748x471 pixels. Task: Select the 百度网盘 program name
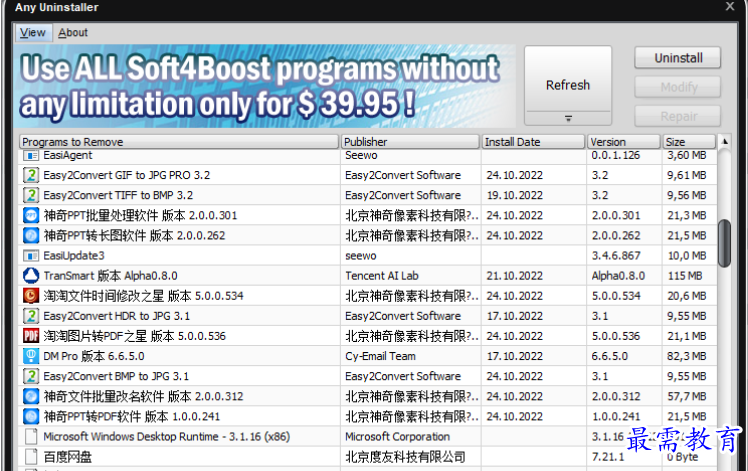pos(67,457)
